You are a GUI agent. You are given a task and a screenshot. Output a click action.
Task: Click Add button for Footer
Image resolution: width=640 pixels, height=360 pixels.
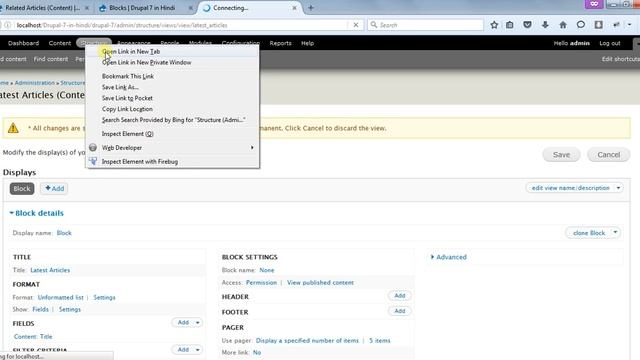tap(400, 311)
